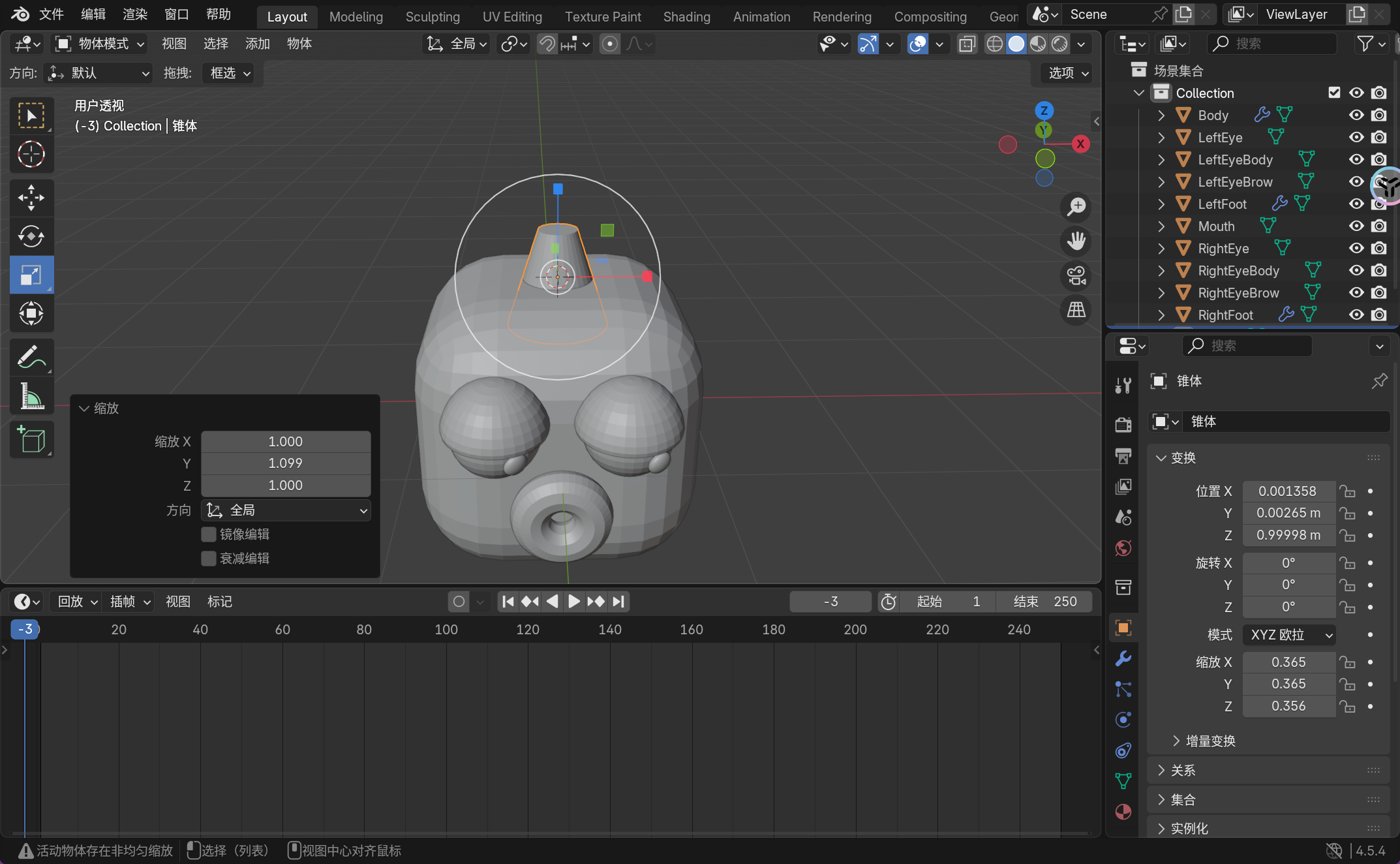The image size is (1400, 864).
Task: Open the Modifiers wrench properties tab
Action: (1123, 658)
